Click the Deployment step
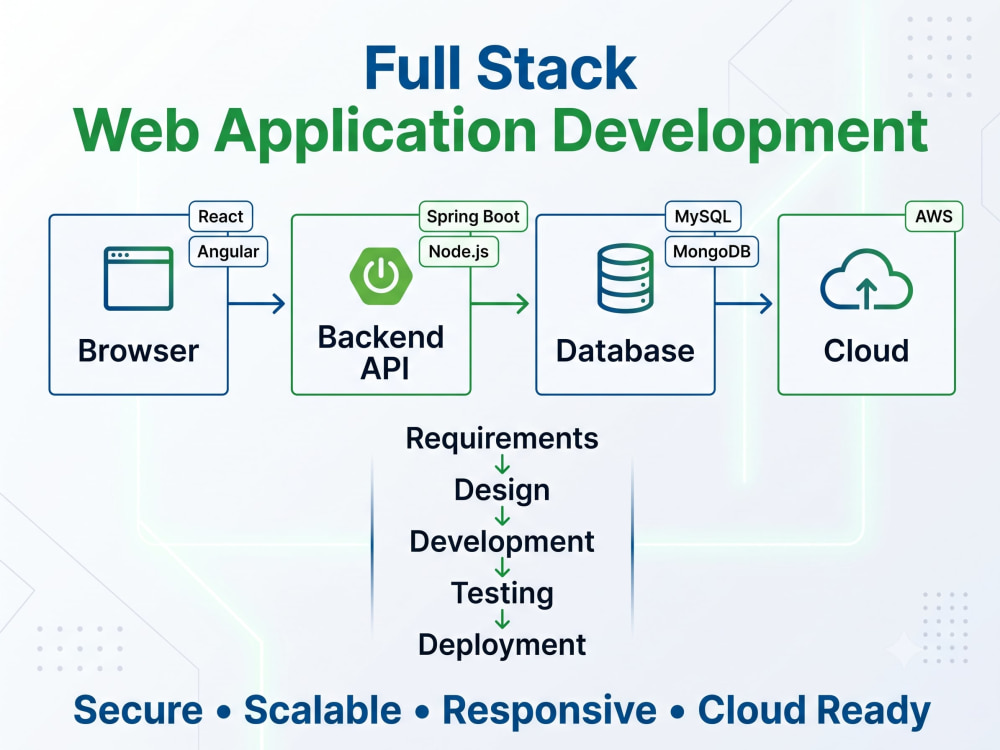 502,645
